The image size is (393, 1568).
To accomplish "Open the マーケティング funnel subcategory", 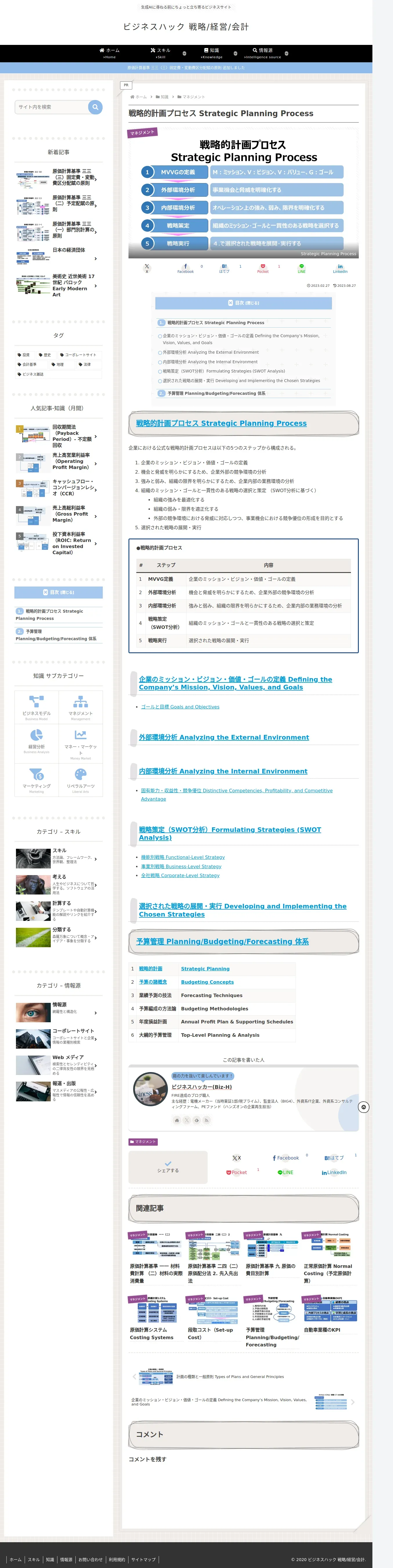I will [x=37, y=780].
